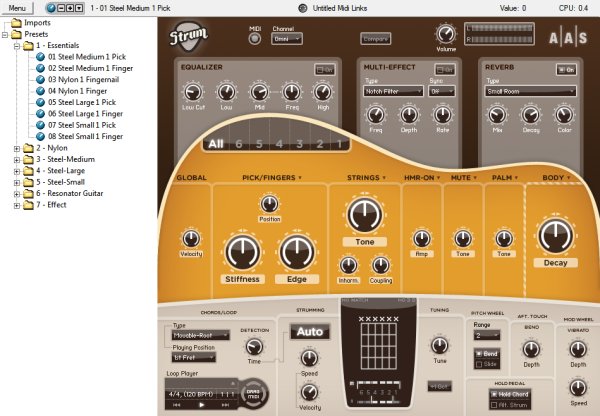Viewport: 600px width, 416px height.
Task: Click the Global Velocity knob
Action: click(x=191, y=239)
